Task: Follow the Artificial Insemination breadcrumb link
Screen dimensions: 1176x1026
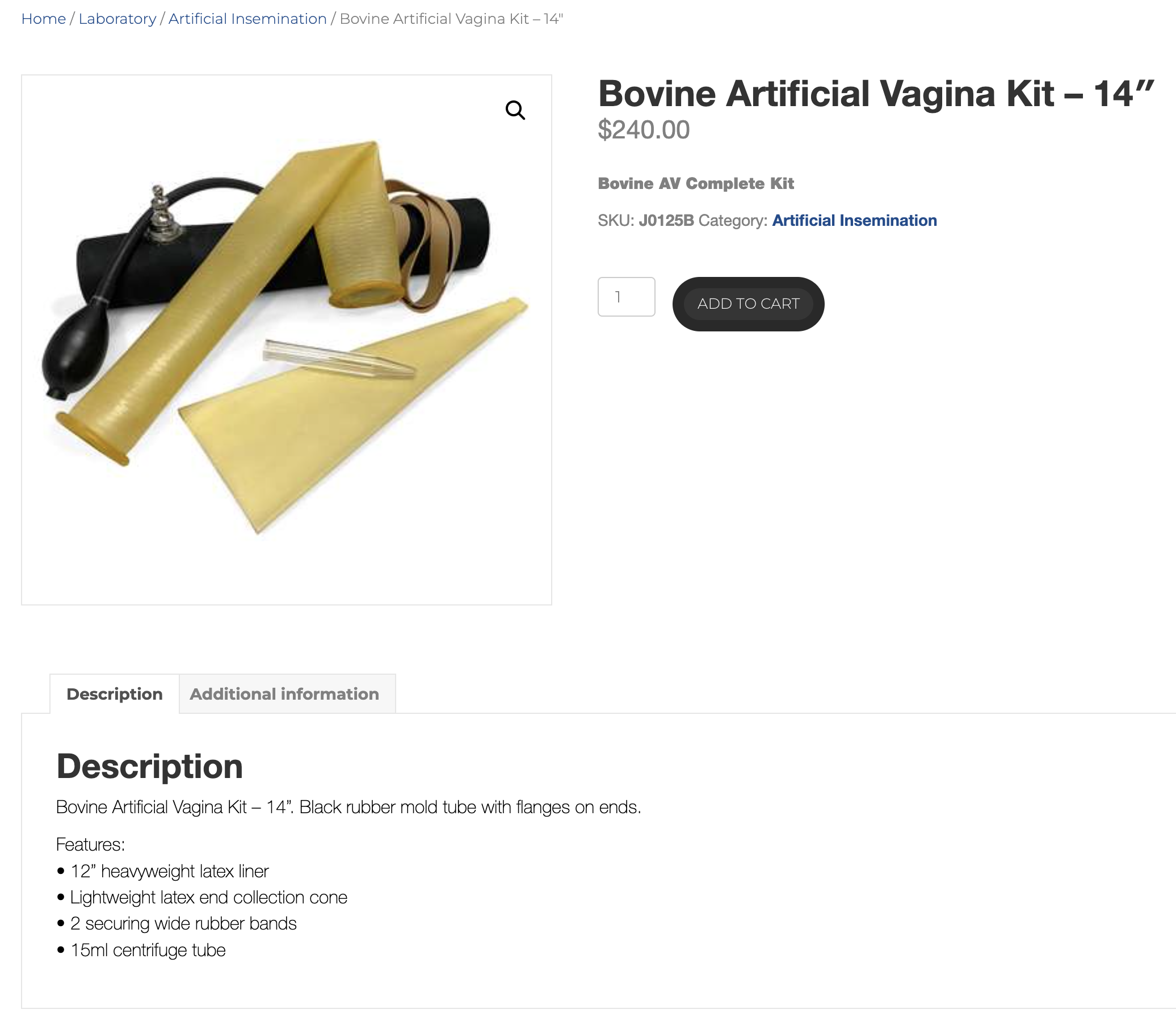Action: point(247,18)
